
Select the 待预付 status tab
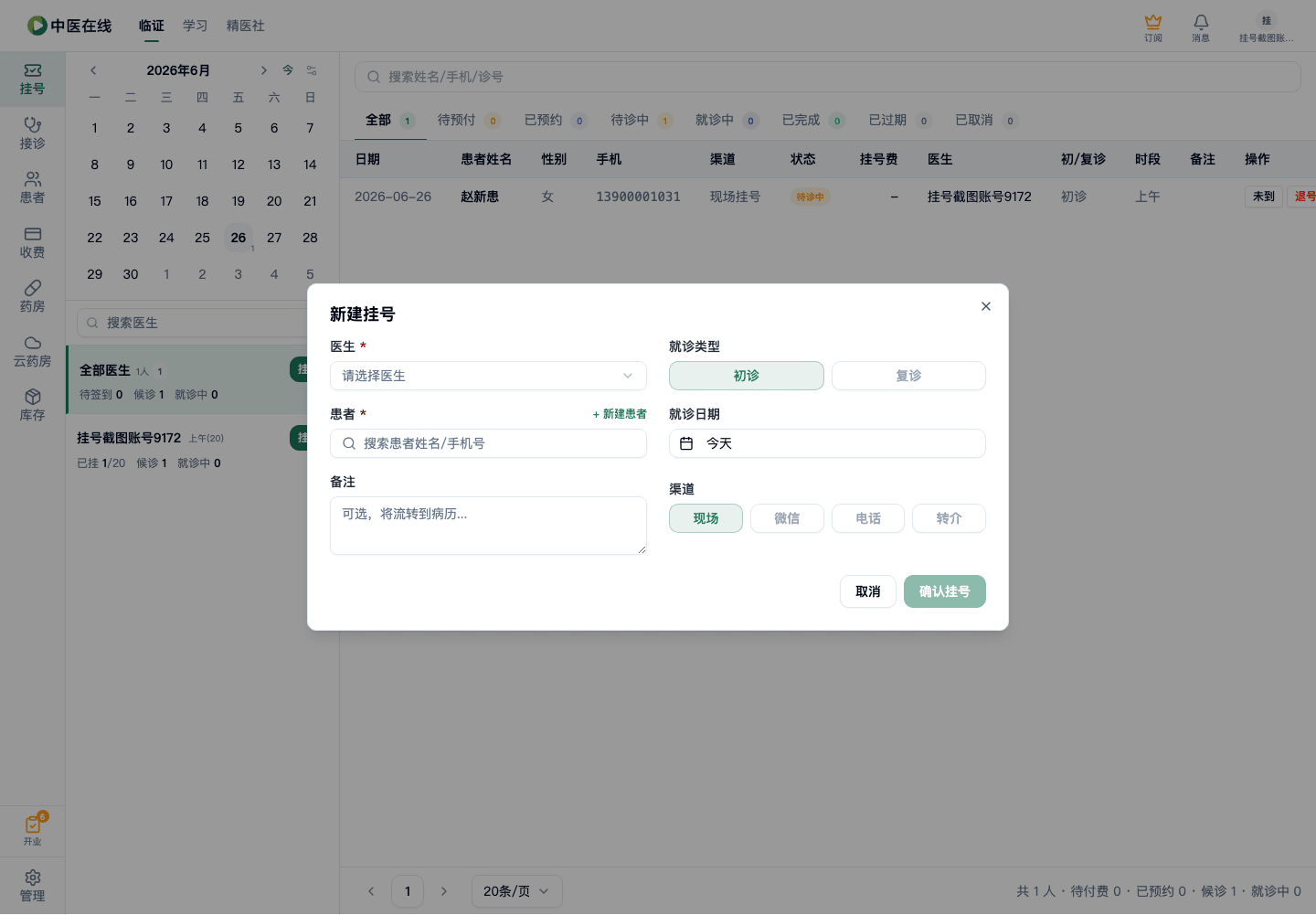(468, 120)
